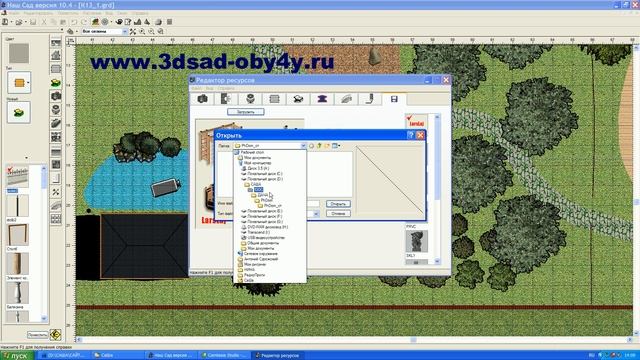Click the Открыть button in the open dialog
This screenshot has height=360, width=640.
coord(338,204)
